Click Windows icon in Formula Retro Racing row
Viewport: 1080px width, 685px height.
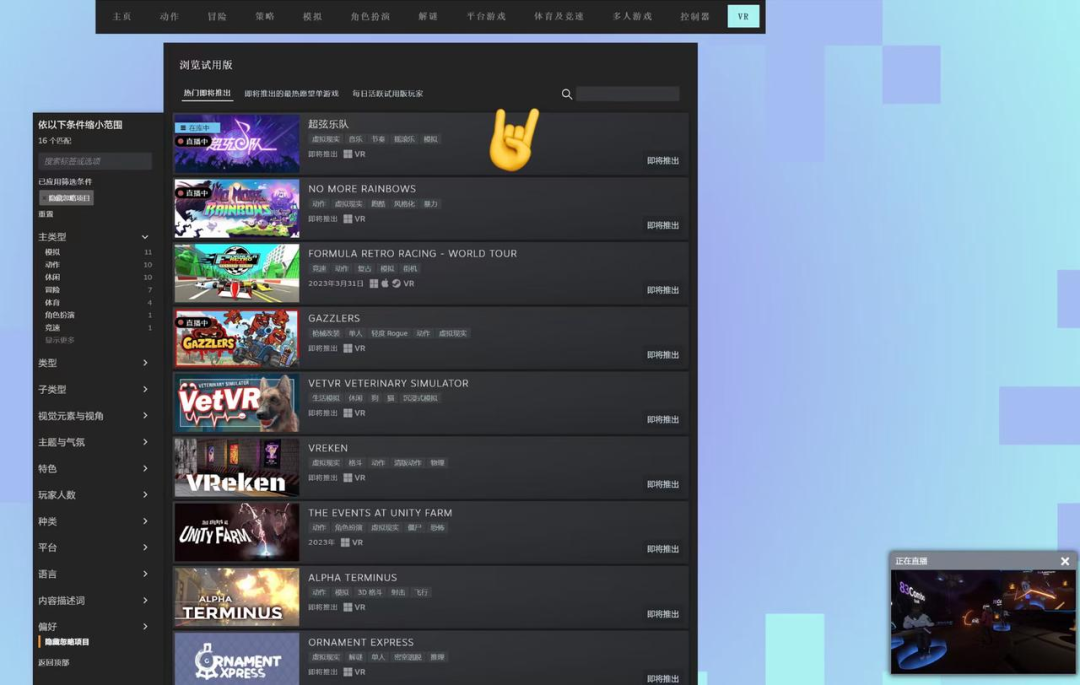pos(373,284)
